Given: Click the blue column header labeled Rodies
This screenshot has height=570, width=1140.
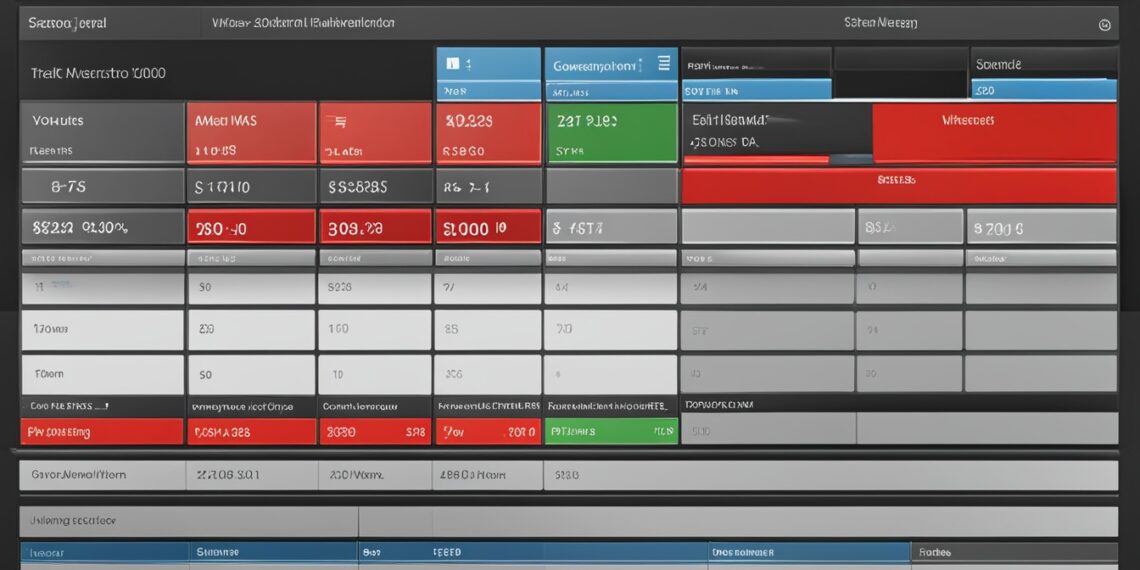Looking at the screenshot, I should [1013, 552].
